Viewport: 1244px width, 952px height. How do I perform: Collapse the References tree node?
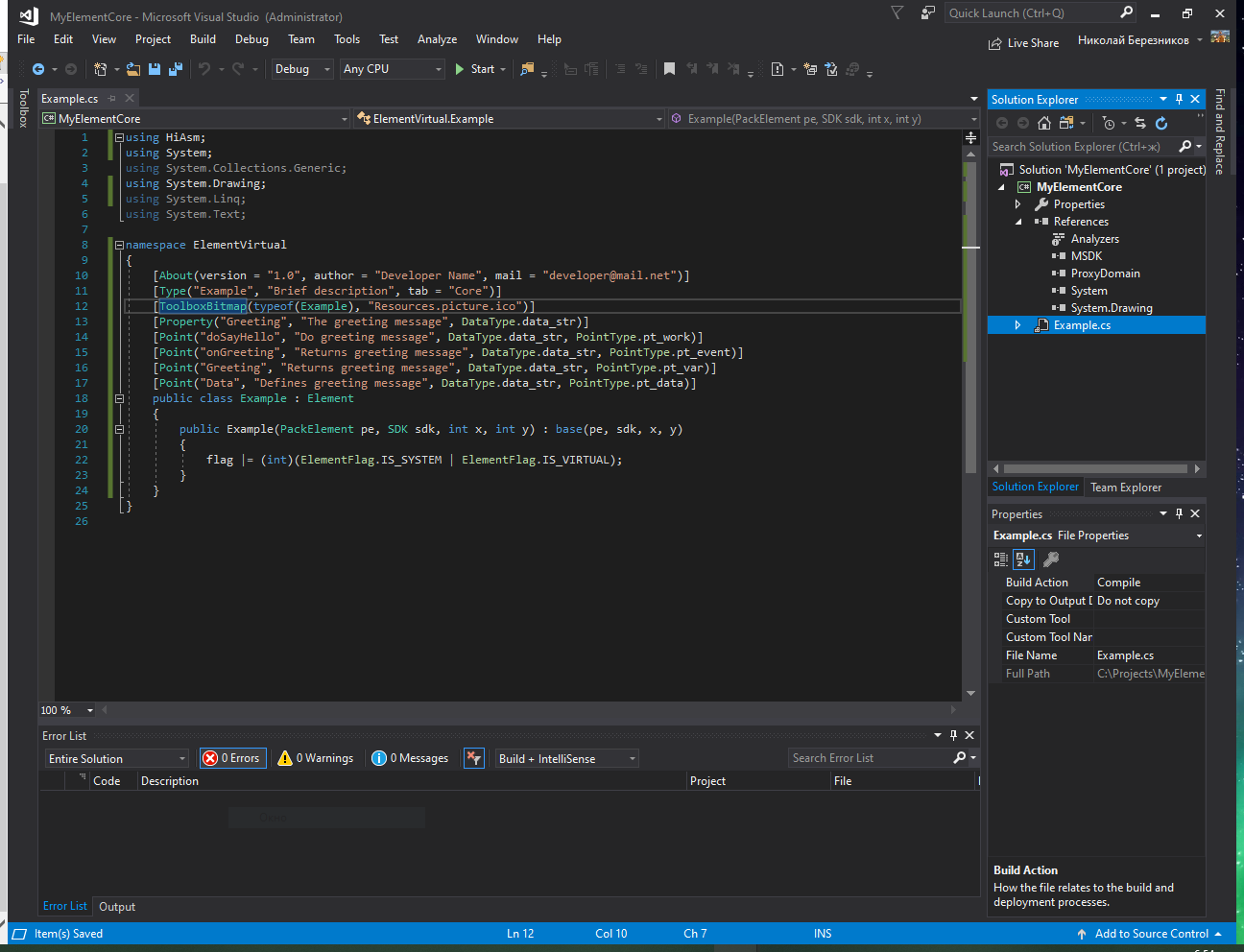pyautogui.click(x=1018, y=222)
